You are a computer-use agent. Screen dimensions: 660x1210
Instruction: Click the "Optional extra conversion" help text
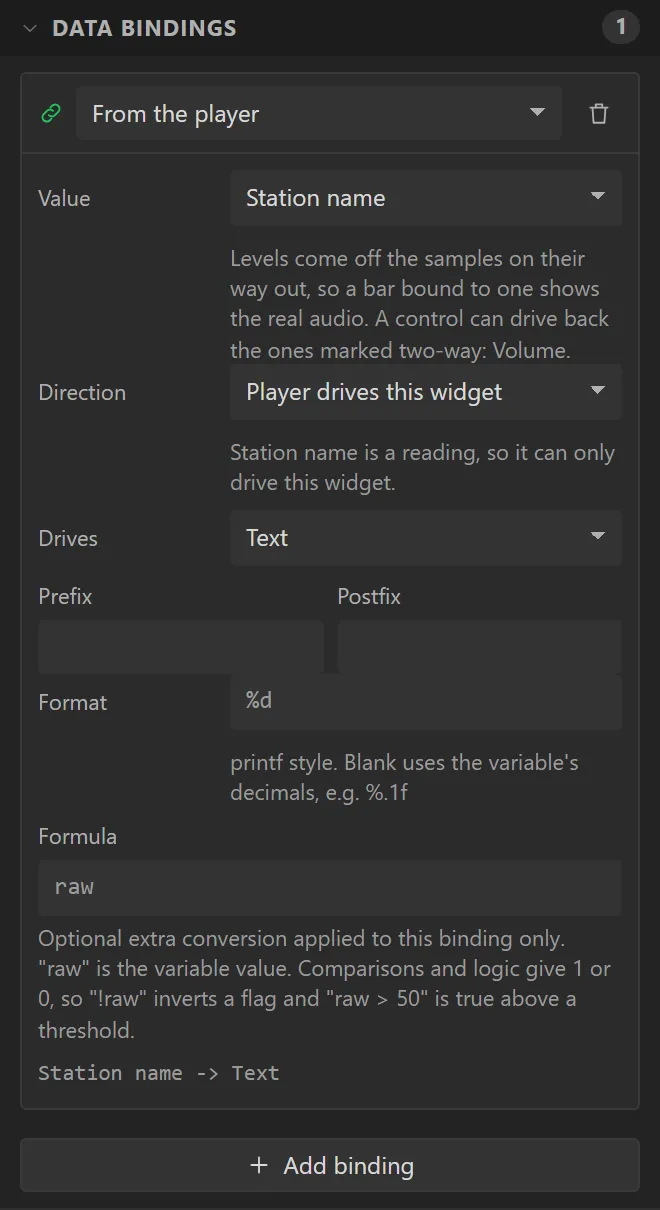tap(325, 984)
